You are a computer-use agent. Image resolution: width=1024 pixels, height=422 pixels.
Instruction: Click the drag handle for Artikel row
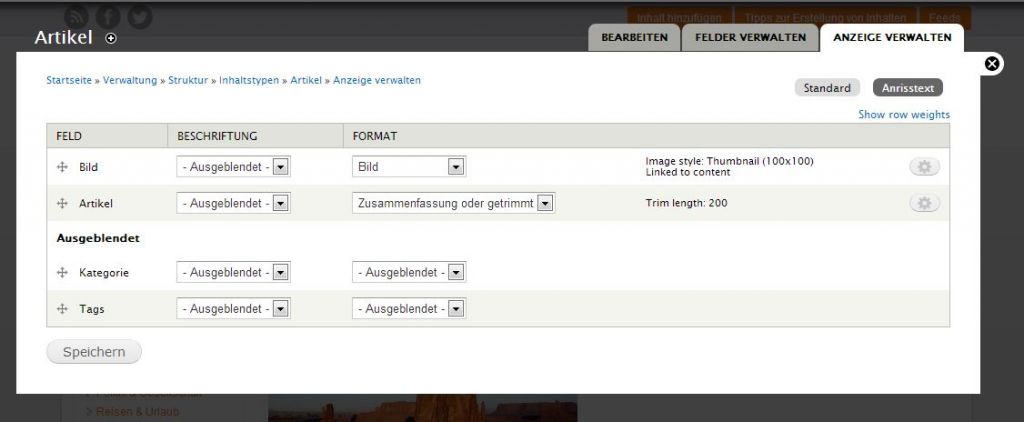click(62, 203)
